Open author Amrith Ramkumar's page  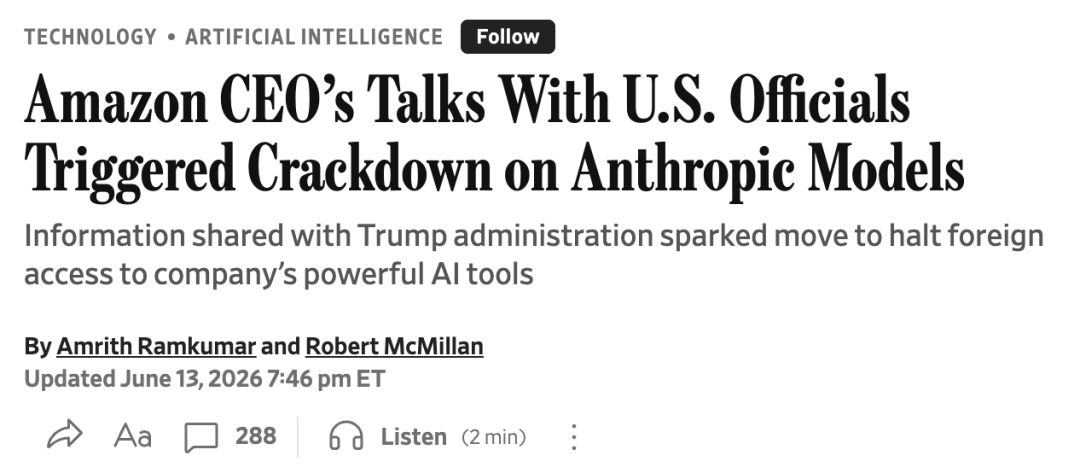[x=156, y=346]
